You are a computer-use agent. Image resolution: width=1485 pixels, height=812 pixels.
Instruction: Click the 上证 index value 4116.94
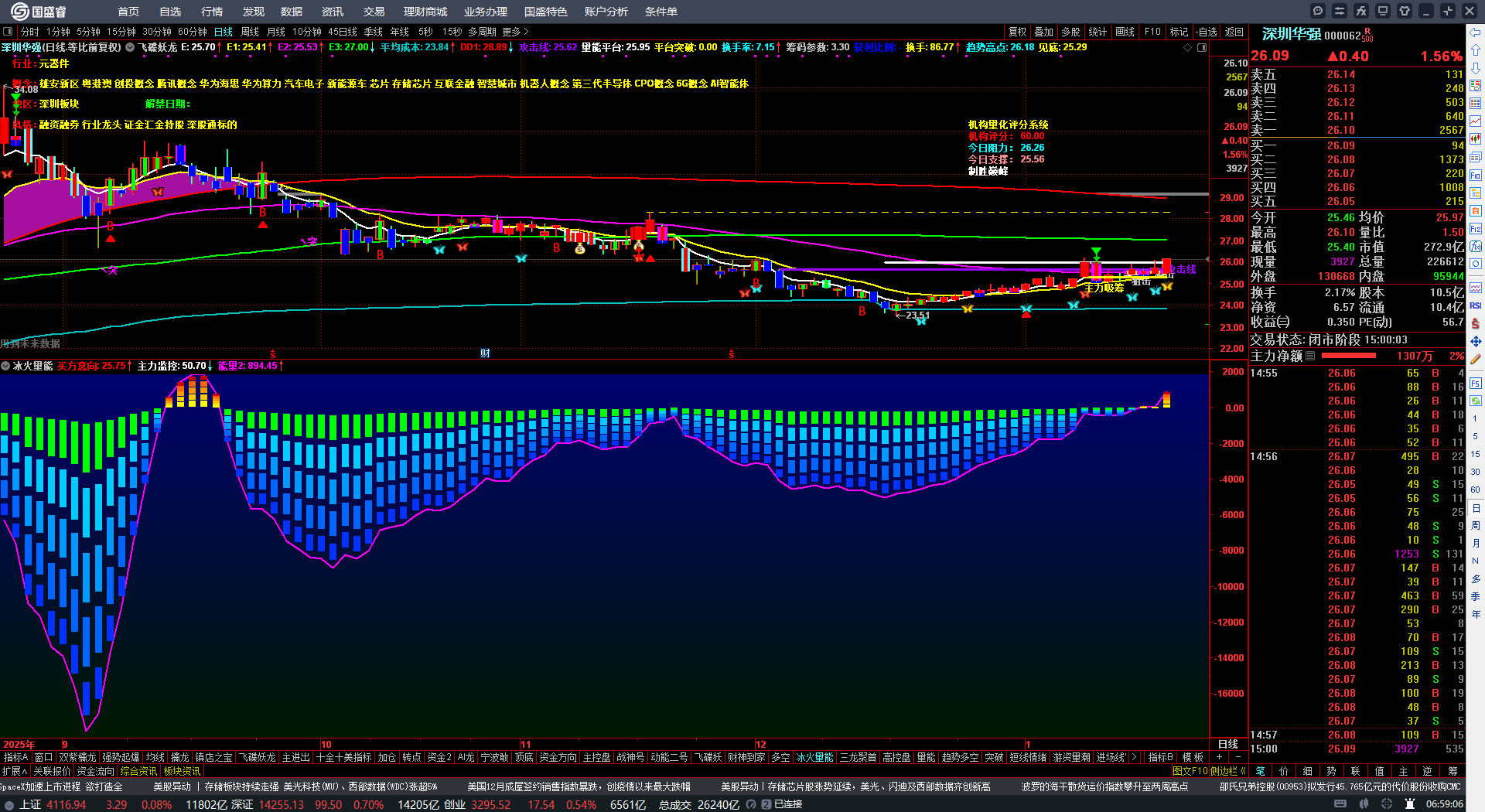click(x=67, y=804)
